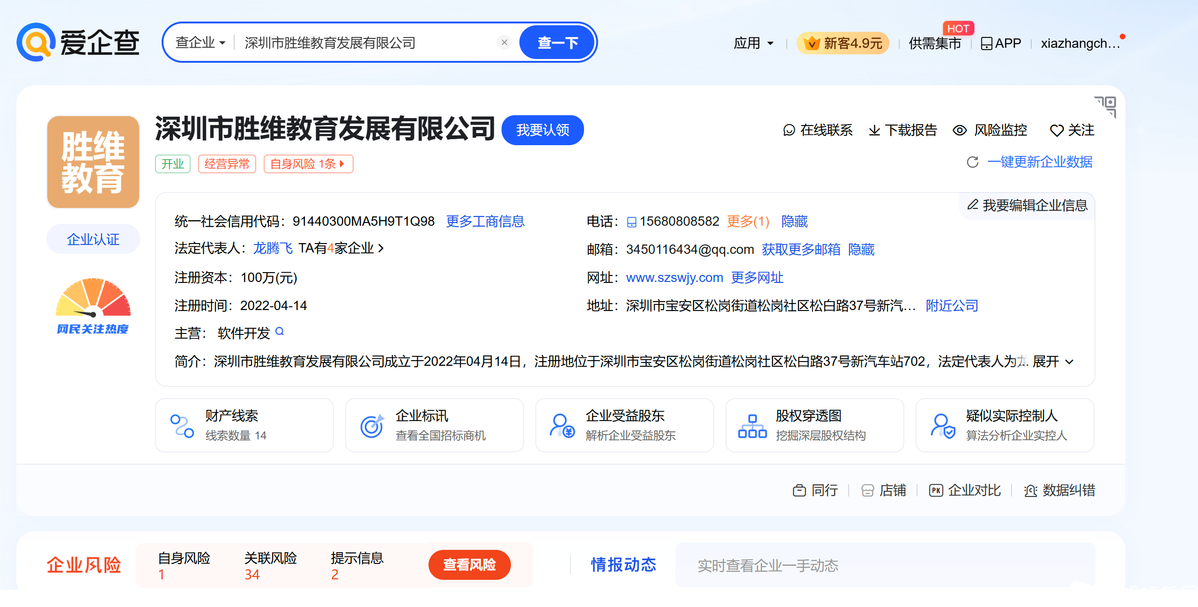Click the 财产线索 card icon
This screenshot has width=1198, height=607.
click(x=182, y=426)
